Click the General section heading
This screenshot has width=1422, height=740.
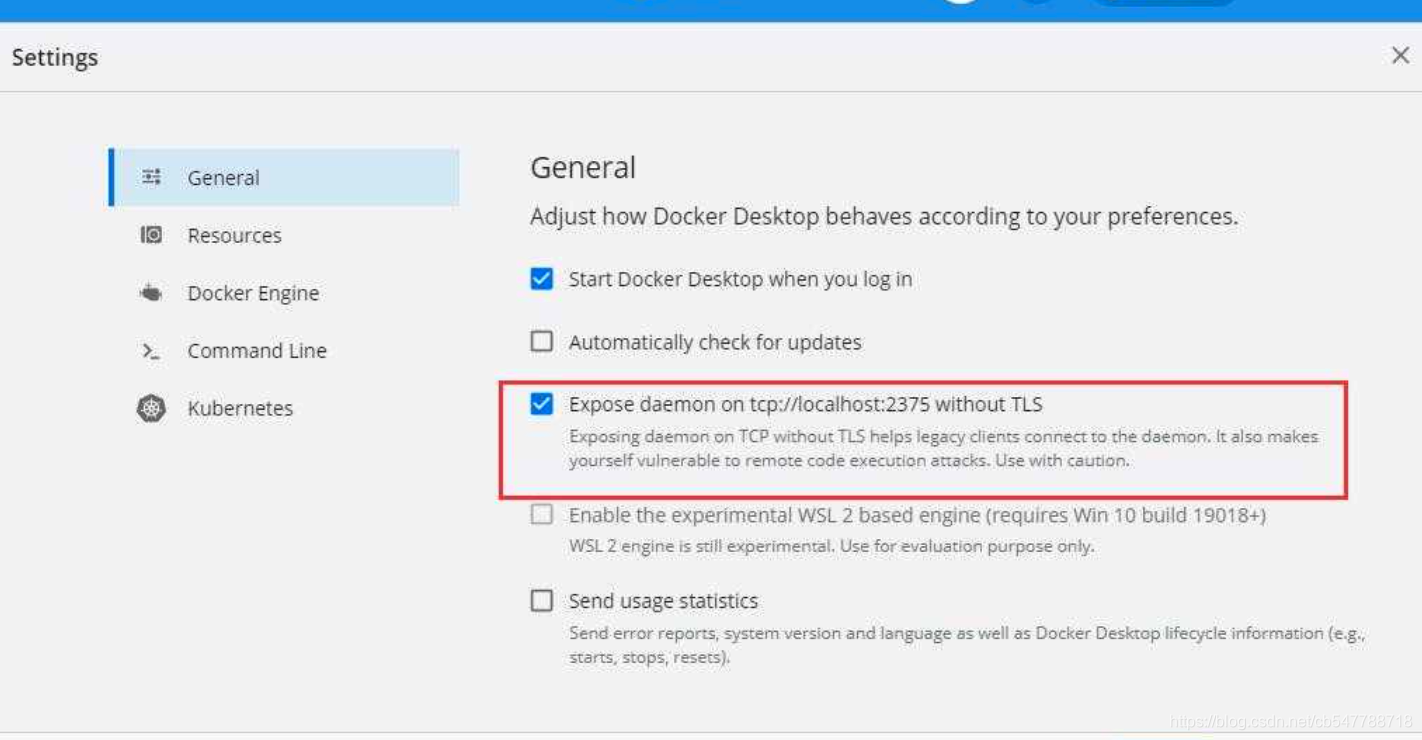click(583, 167)
